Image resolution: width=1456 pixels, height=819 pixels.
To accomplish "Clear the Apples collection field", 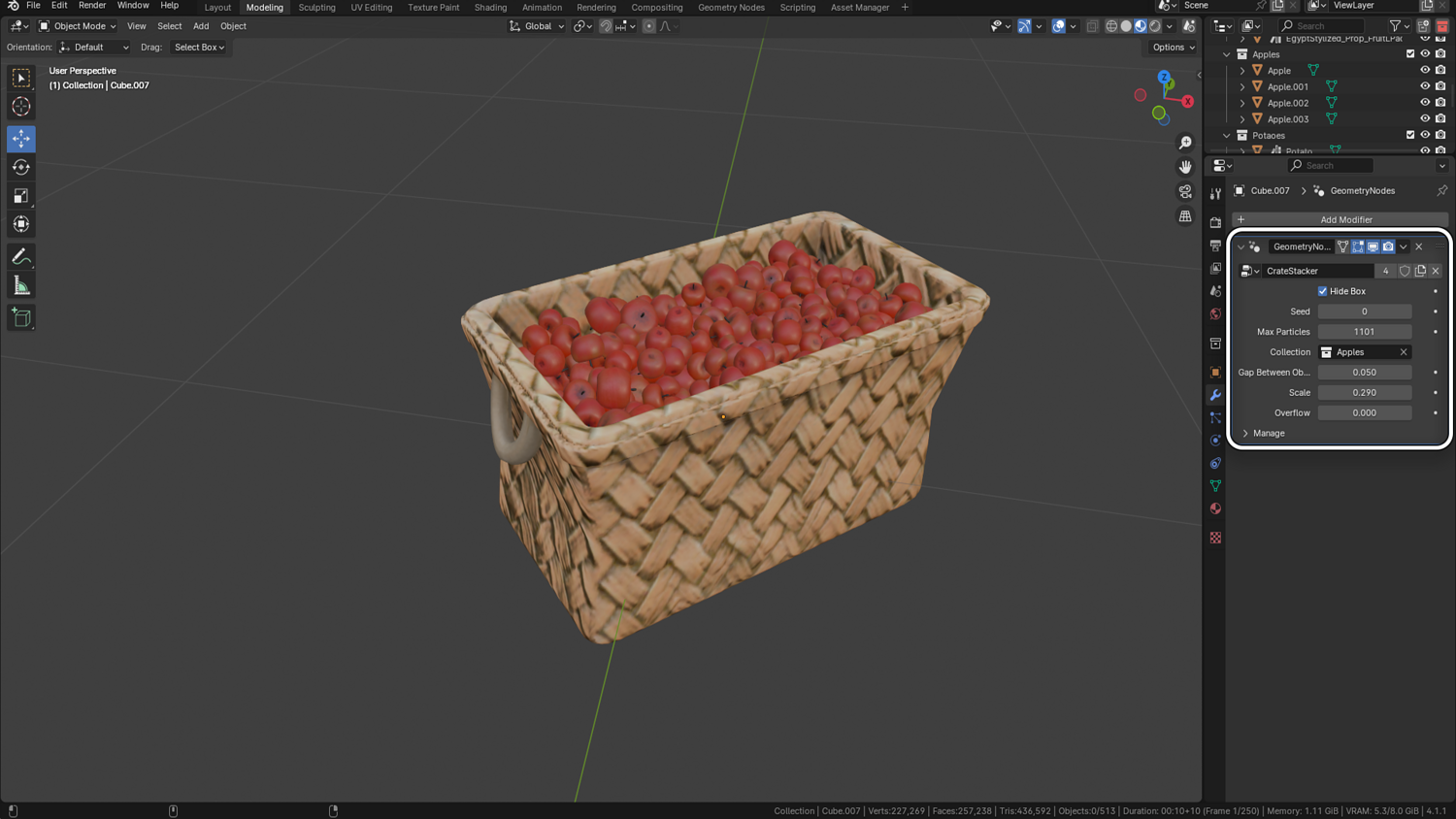I will coord(1404,352).
